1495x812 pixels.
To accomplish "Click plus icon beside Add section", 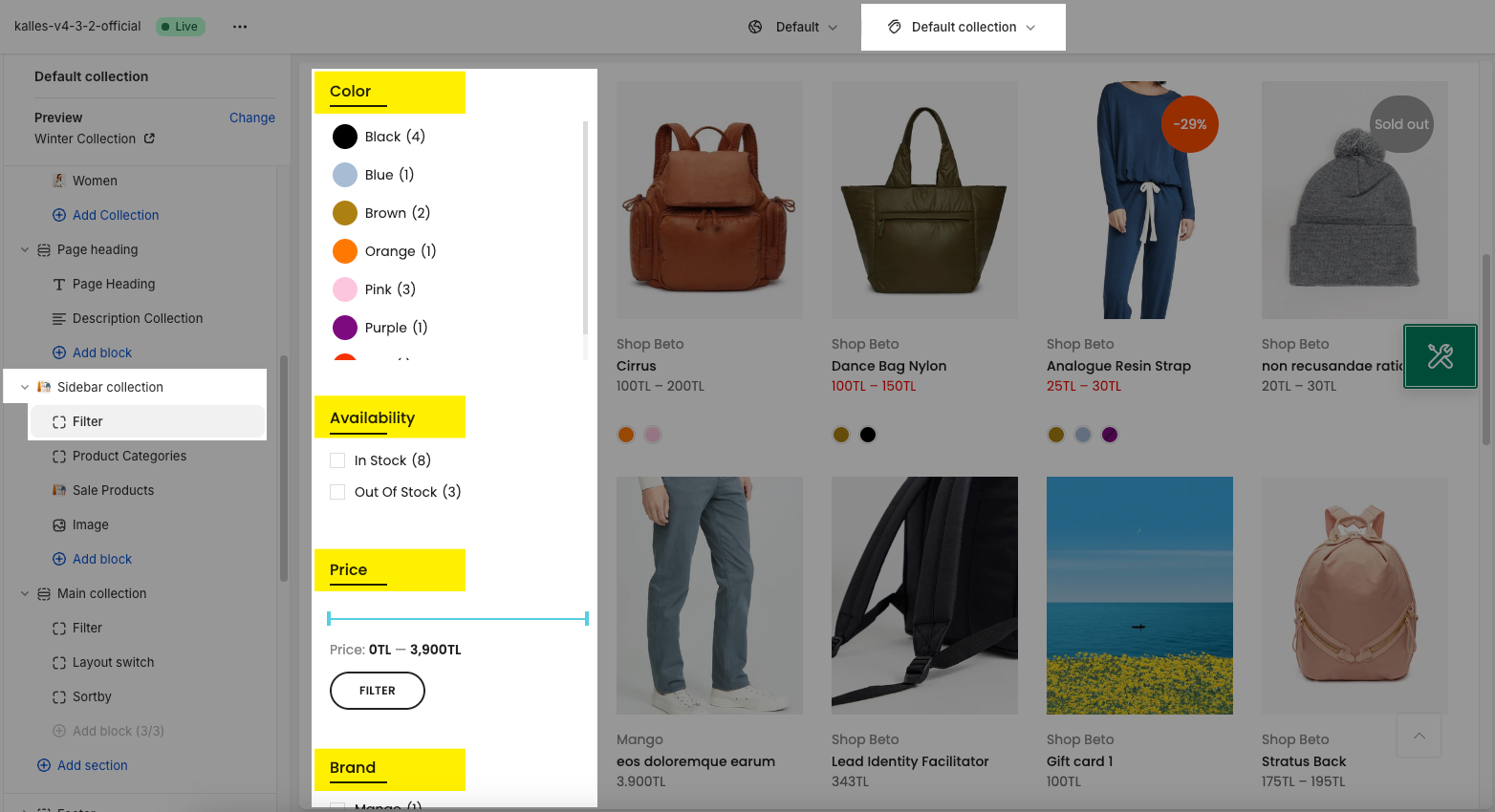I will 44,765.
